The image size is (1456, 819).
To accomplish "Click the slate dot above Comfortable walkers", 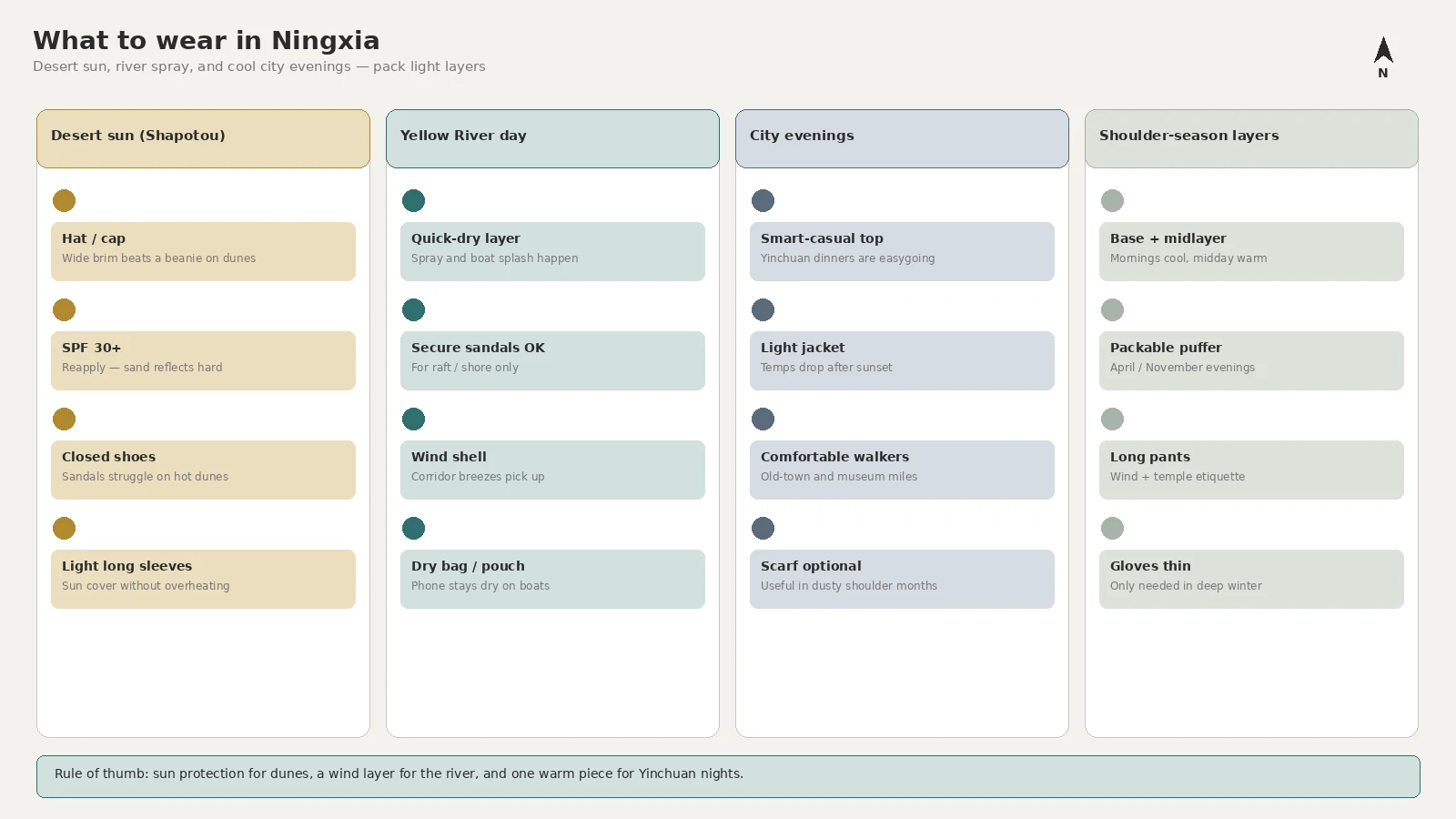I will click(763, 419).
